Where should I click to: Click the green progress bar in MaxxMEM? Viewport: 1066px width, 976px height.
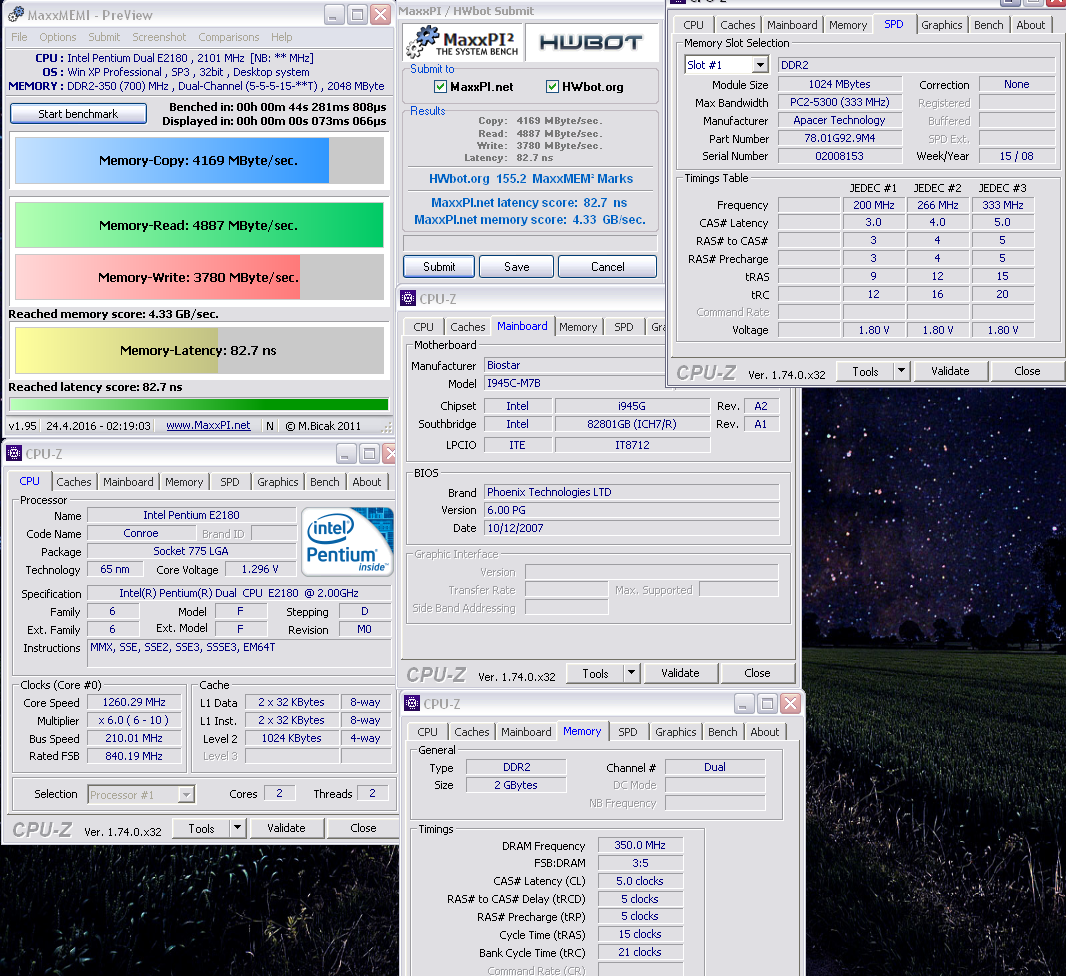click(199, 404)
